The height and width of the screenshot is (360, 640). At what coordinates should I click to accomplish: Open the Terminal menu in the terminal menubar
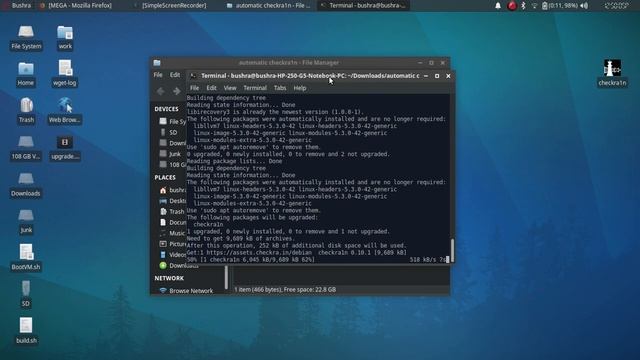(x=255, y=88)
